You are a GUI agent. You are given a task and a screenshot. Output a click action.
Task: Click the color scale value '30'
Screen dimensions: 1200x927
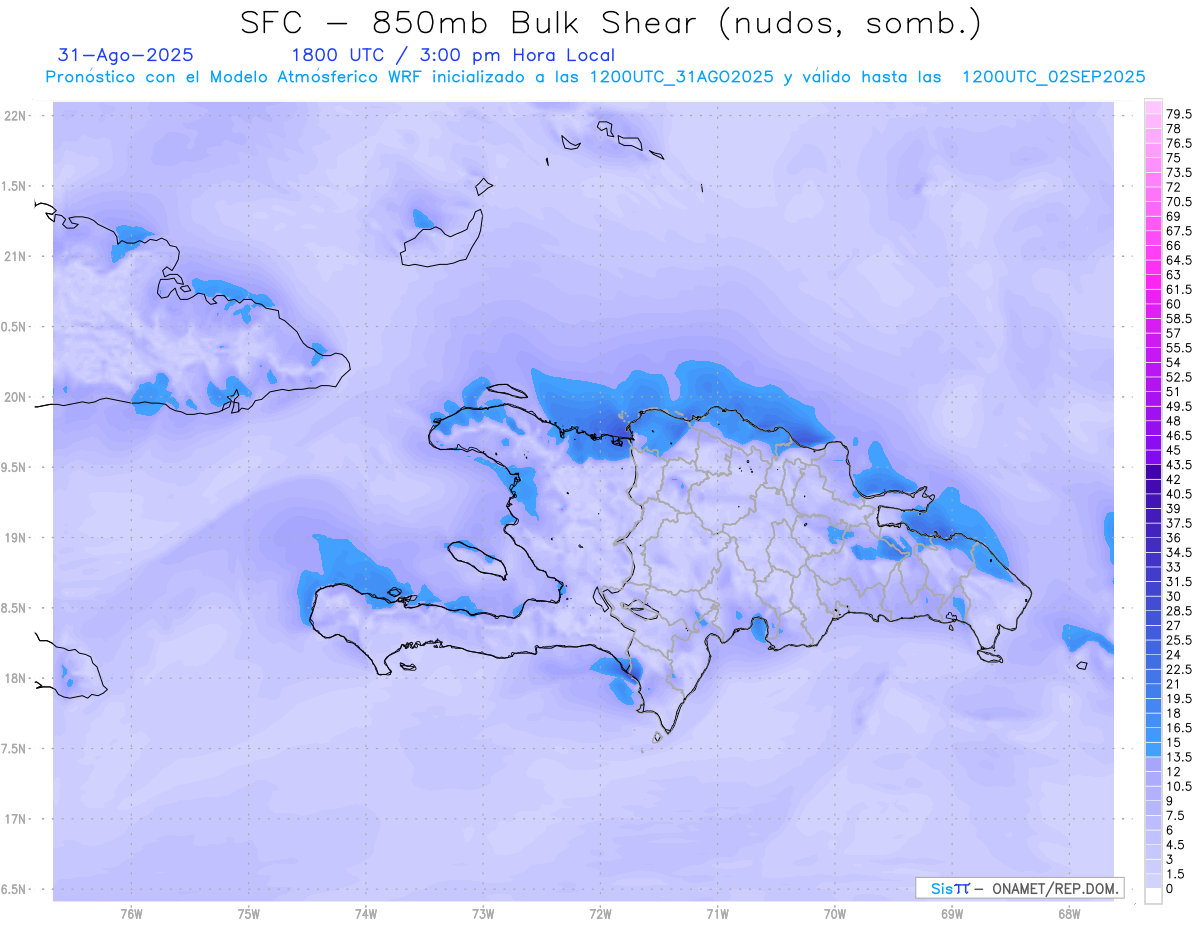pyautogui.click(x=1174, y=596)
